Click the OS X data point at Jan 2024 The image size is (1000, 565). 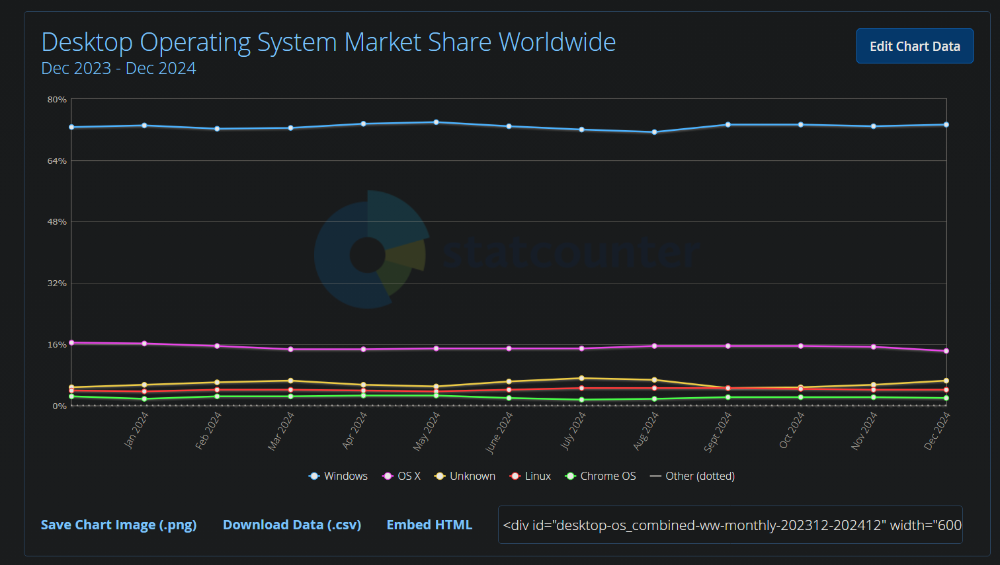[145, 344]
